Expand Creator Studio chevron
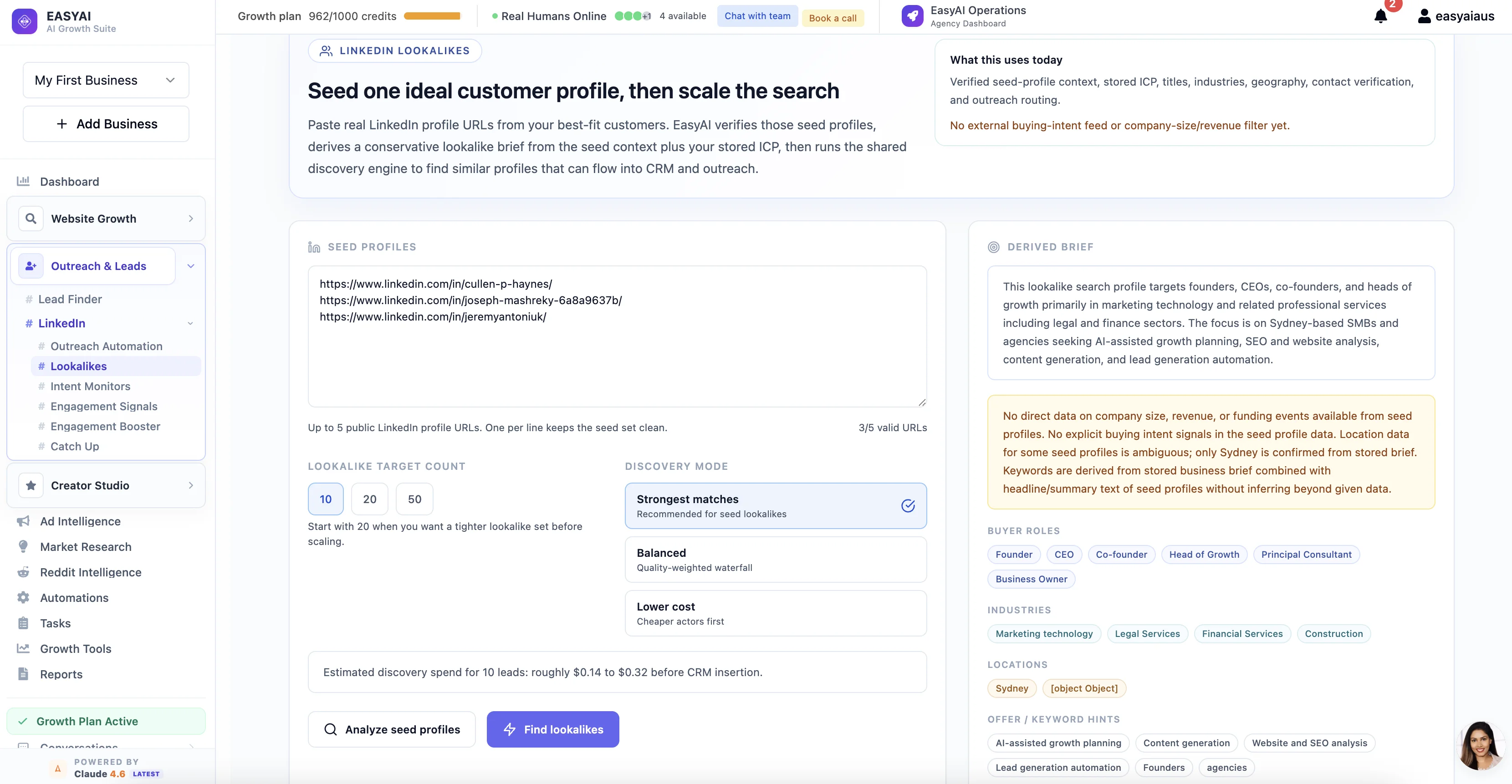Viewport: 1512px width, 784px height. click(x=191, y=485)
